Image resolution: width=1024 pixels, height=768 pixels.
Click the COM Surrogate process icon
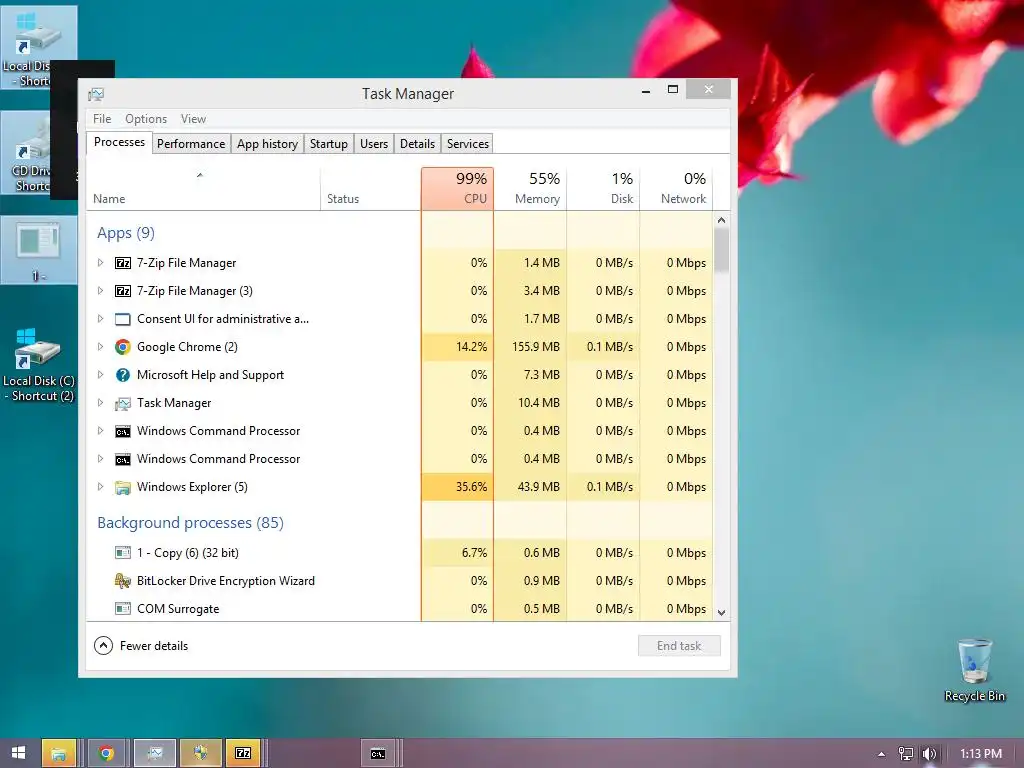[123, 609]
